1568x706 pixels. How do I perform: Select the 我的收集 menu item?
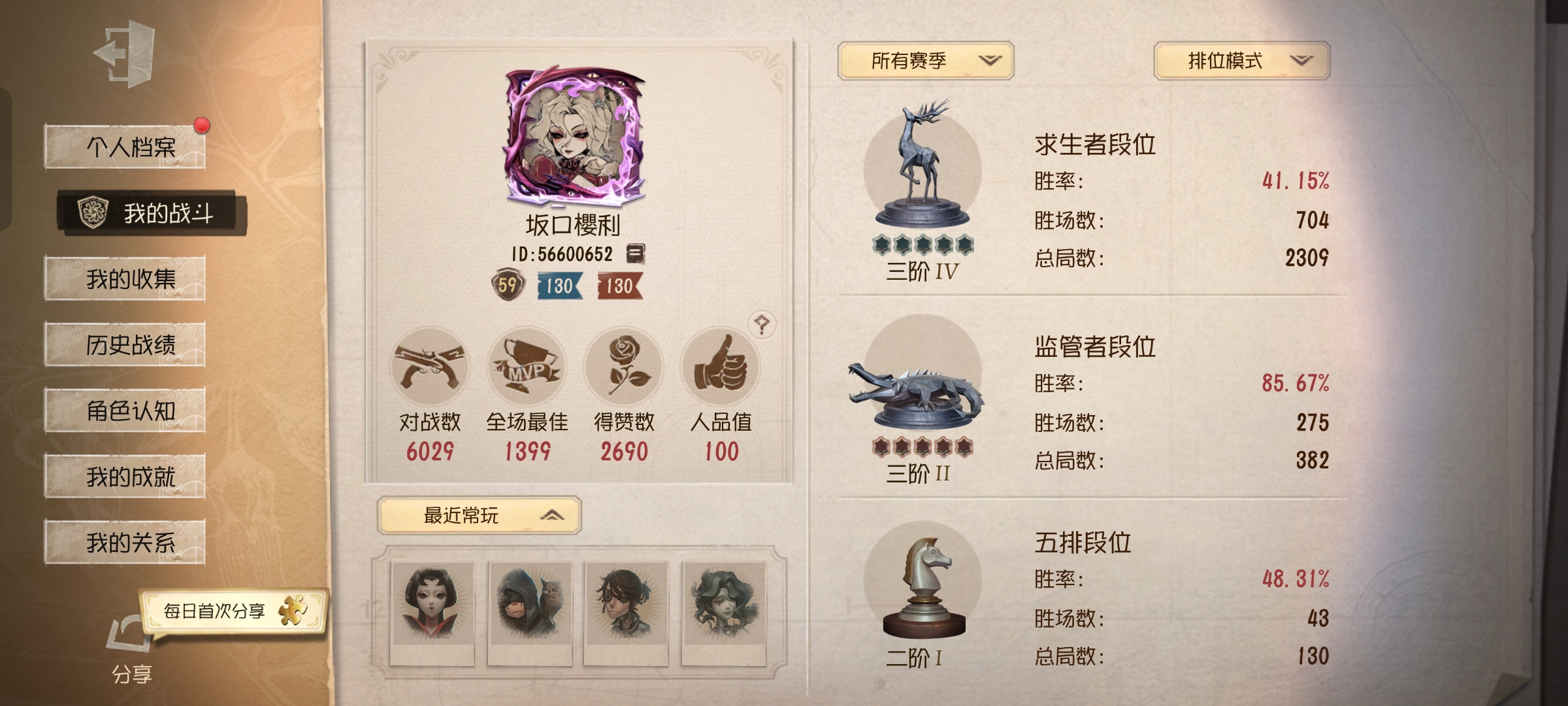coord(125,279)
